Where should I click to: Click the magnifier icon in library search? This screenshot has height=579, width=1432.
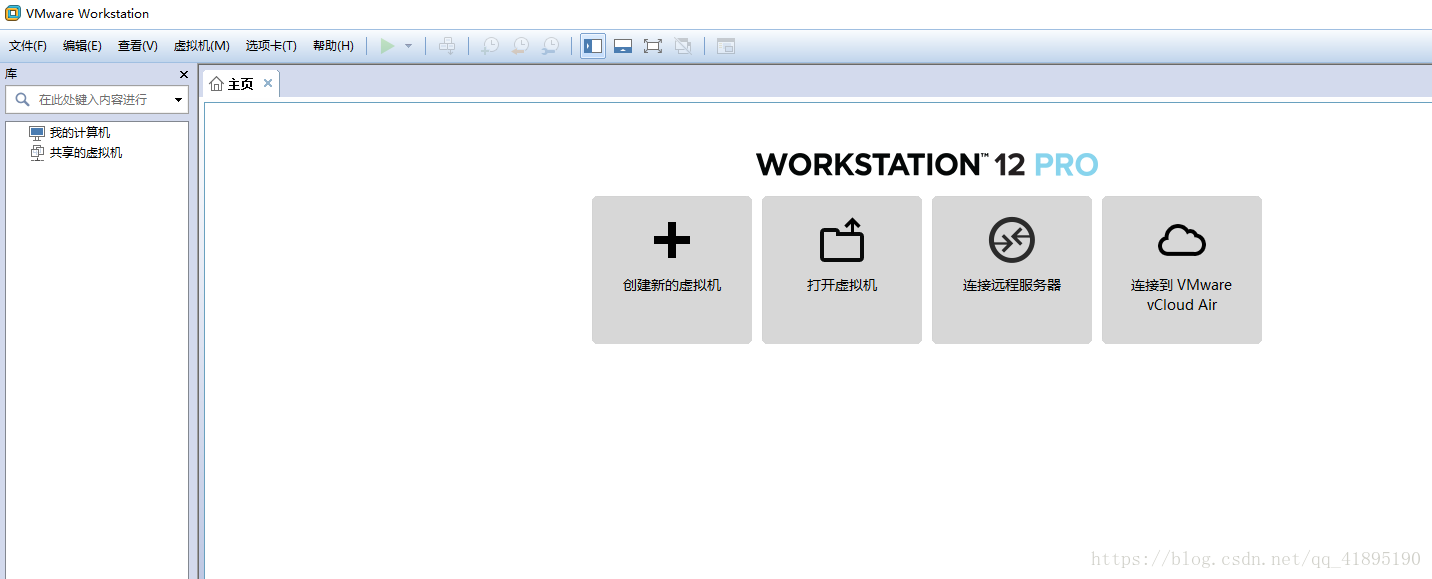pos(22,99)
